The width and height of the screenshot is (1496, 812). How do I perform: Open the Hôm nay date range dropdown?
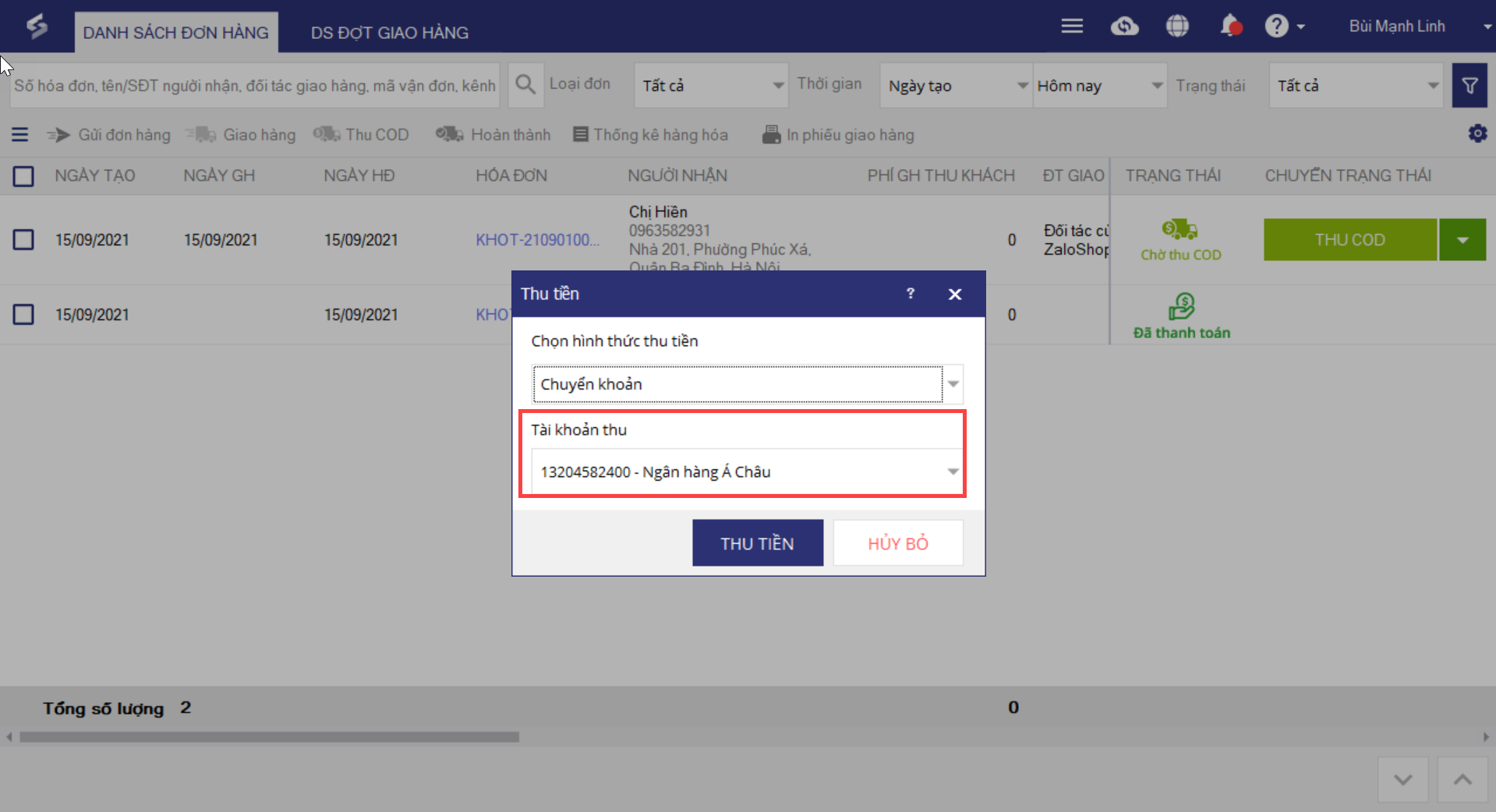click(1100, 86)
